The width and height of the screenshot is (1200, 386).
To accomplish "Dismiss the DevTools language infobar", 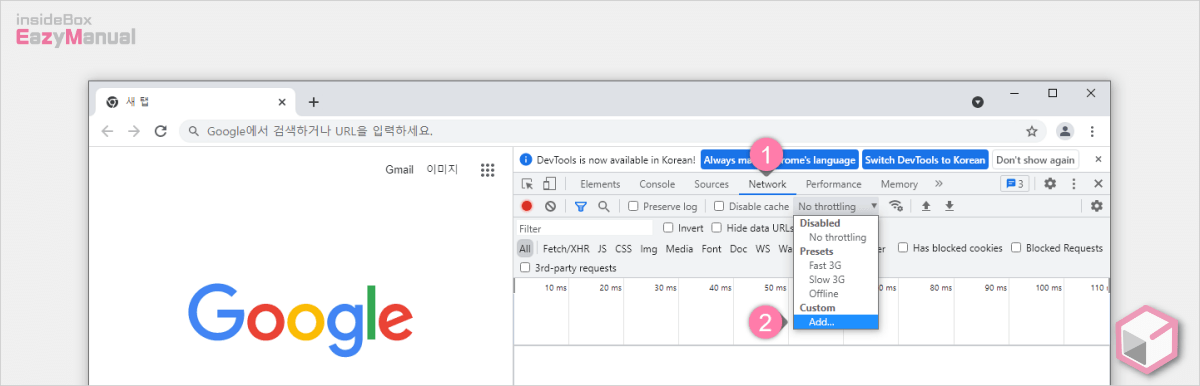I will tap(1098, 159).
